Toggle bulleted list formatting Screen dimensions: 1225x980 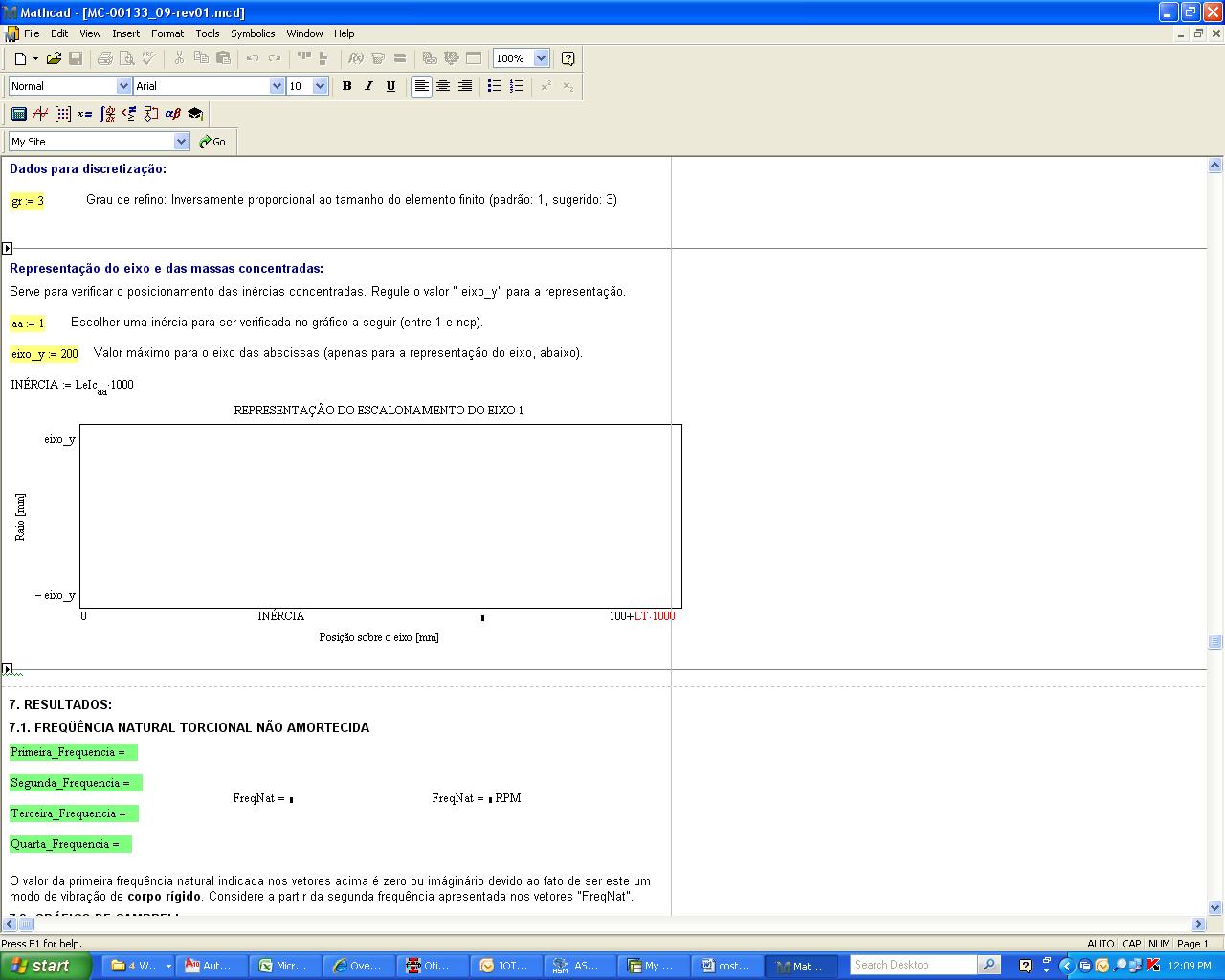[495, 86]
